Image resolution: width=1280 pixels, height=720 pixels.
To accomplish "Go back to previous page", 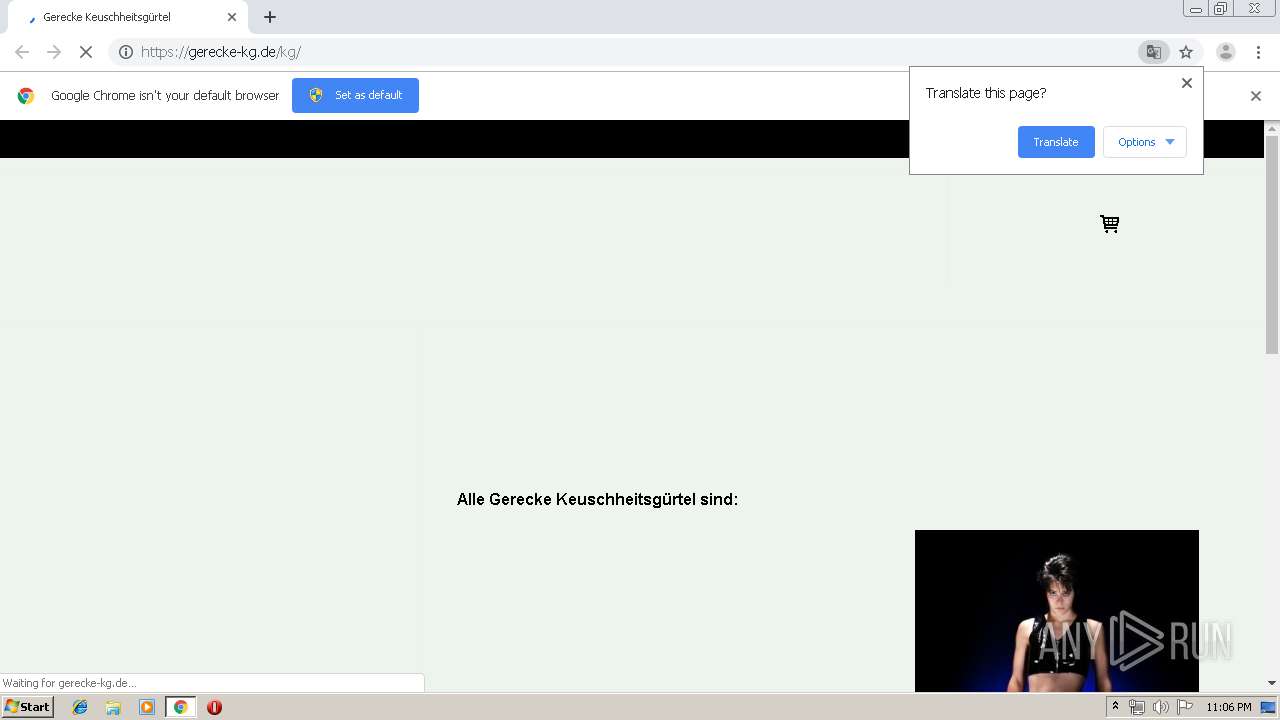I will coord(22,52).
